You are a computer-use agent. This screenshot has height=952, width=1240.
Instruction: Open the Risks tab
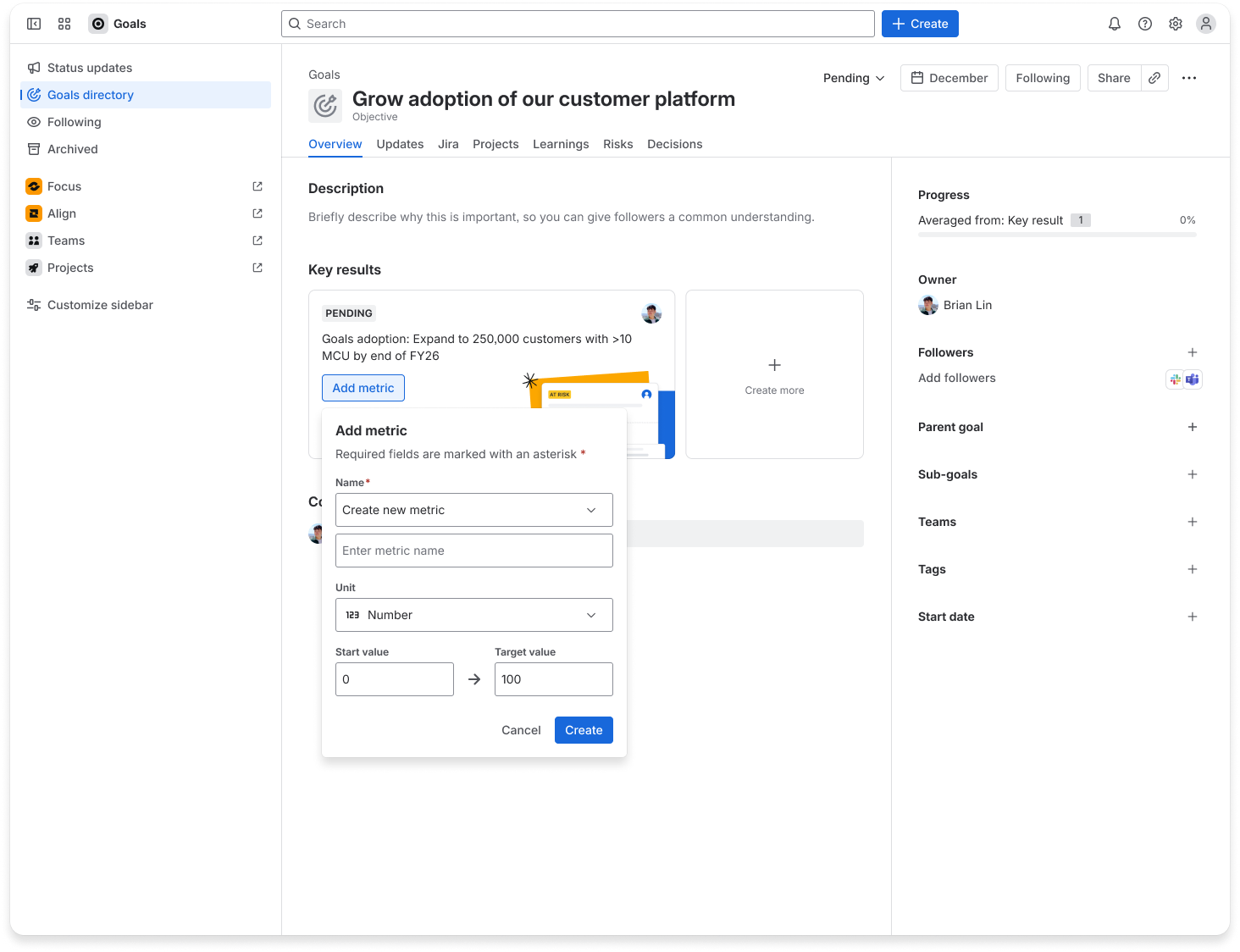point(617,144)
